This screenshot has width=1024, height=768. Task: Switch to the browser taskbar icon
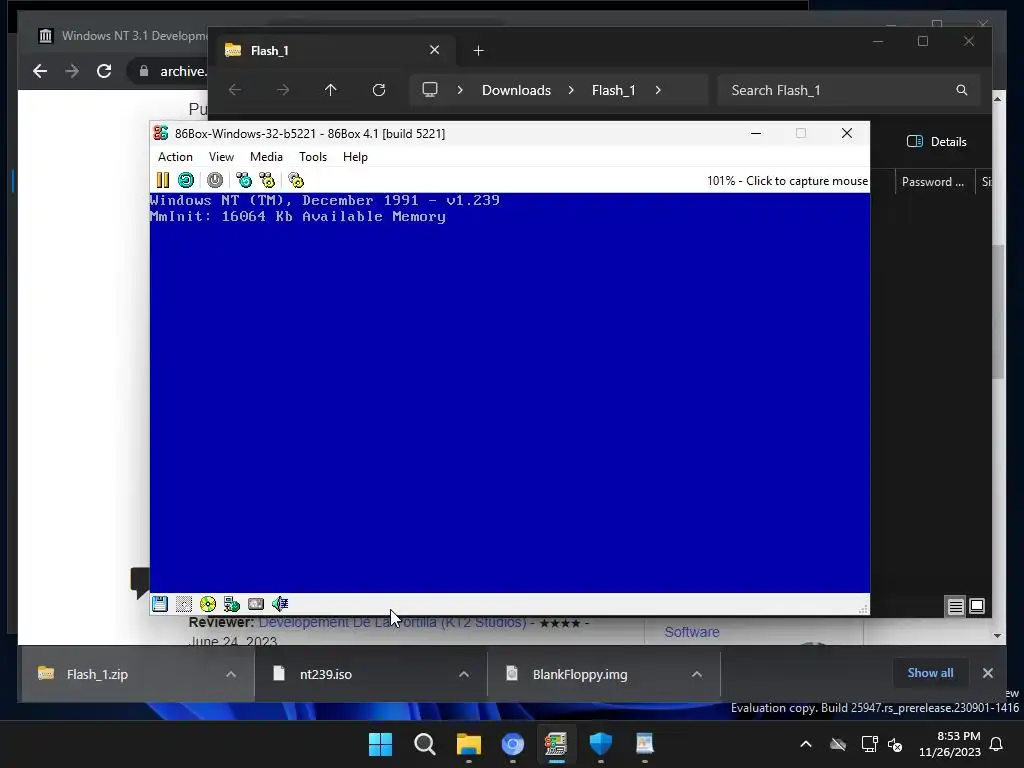[513, 744]
